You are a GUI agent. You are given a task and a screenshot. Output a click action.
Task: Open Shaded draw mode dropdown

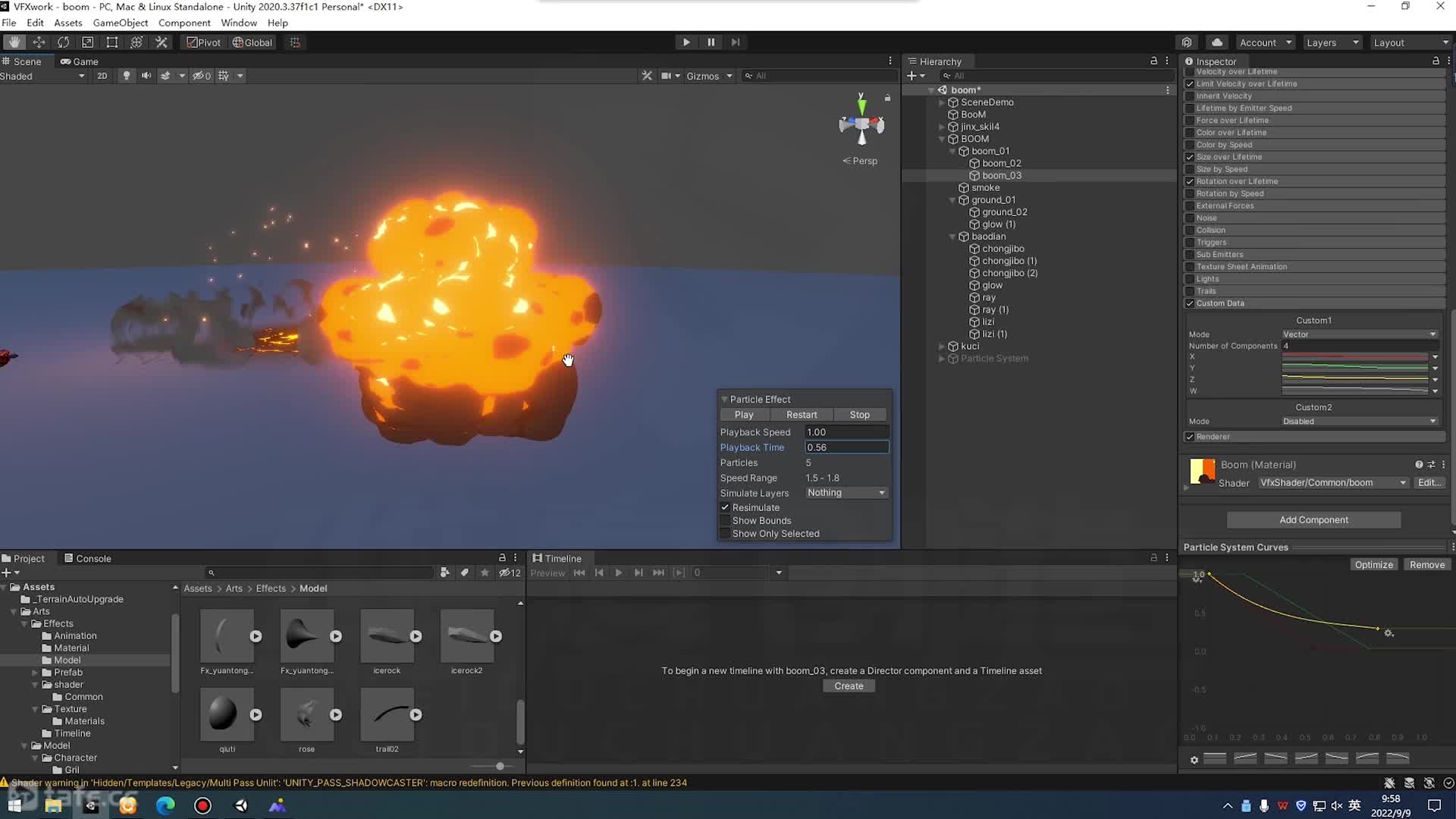[43, 76]
